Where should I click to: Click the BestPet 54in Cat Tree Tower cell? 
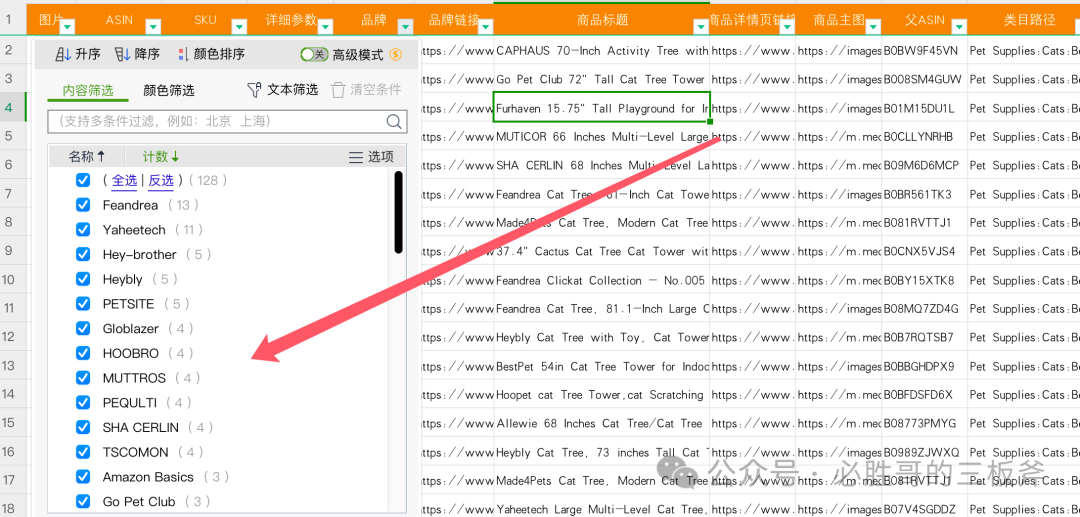click(x=601, y=366)
